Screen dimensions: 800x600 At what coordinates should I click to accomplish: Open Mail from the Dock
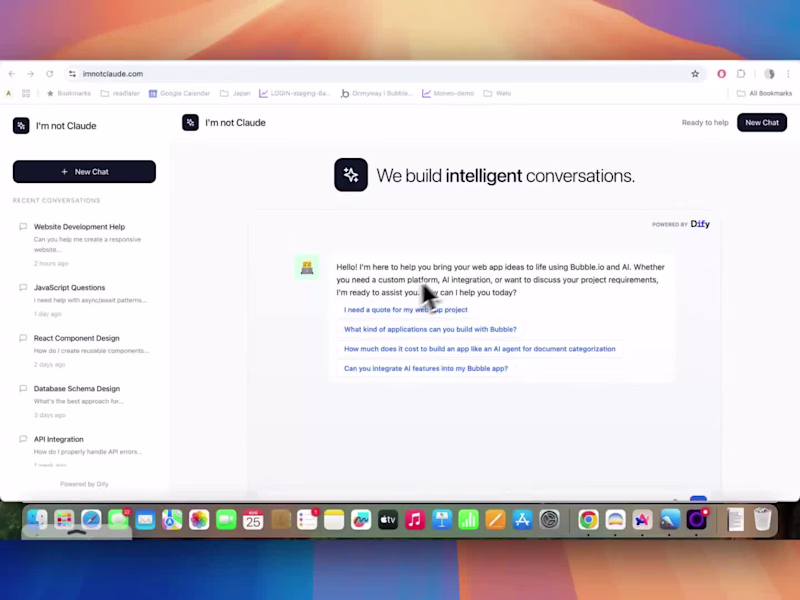point(145,520)
